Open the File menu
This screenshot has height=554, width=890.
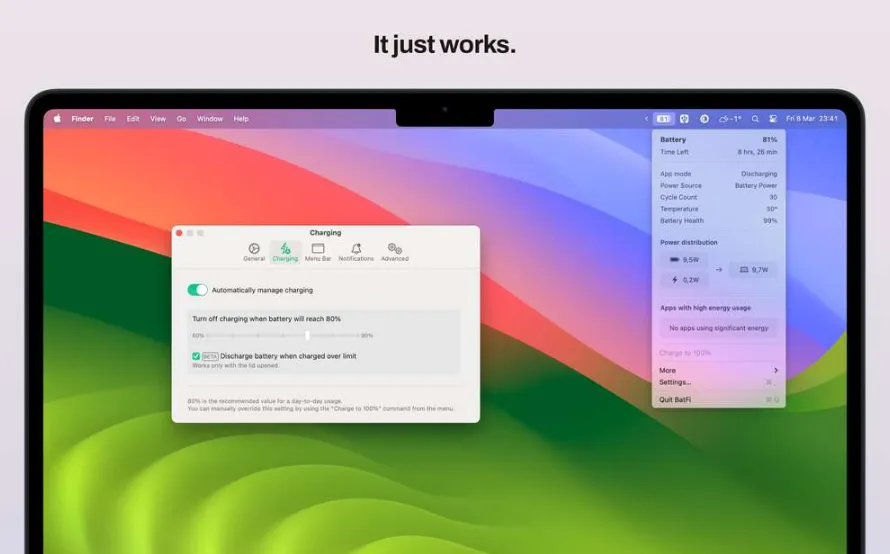click(110, 119)
